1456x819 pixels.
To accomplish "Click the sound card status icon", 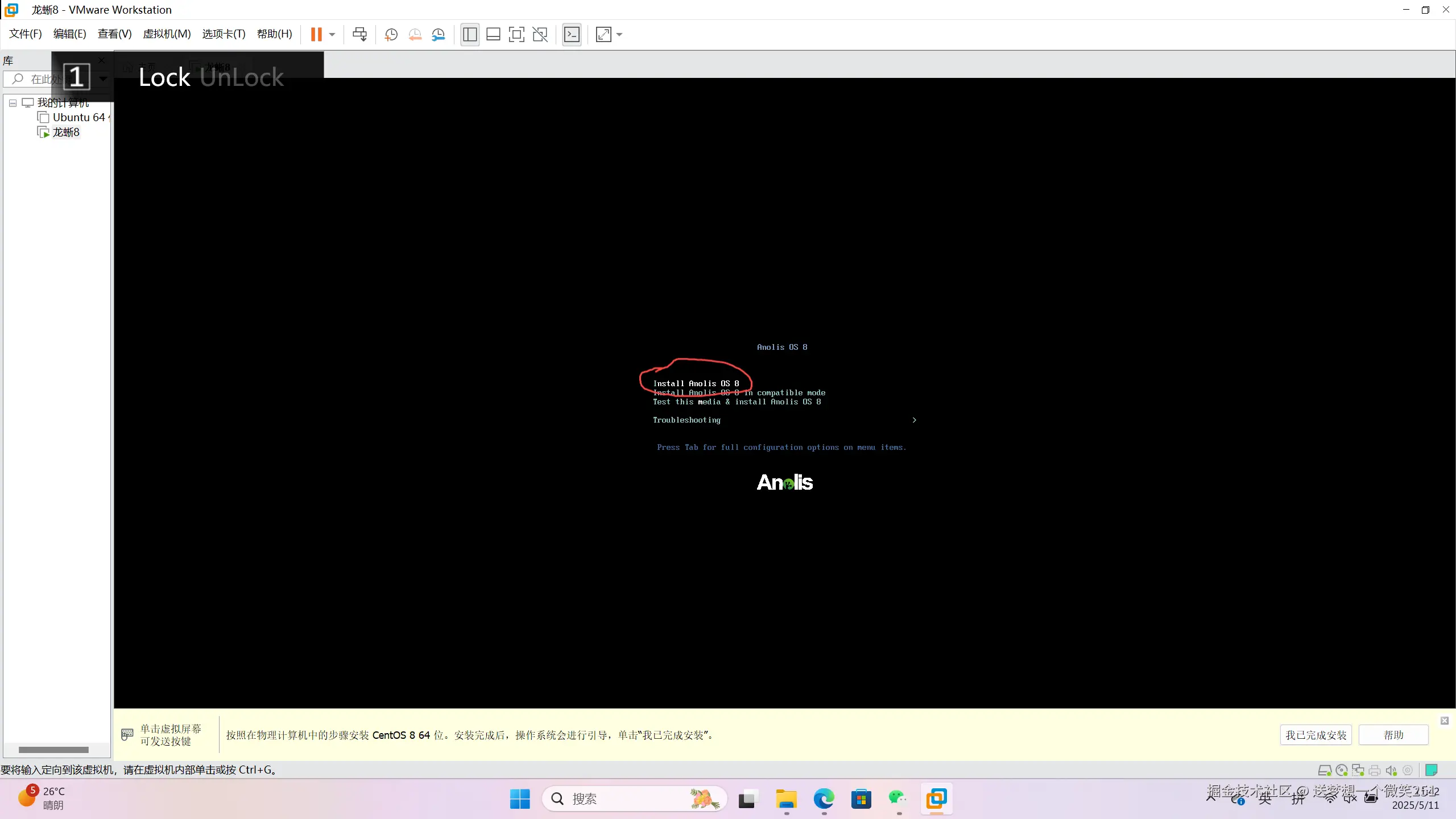I will 1391,770.
